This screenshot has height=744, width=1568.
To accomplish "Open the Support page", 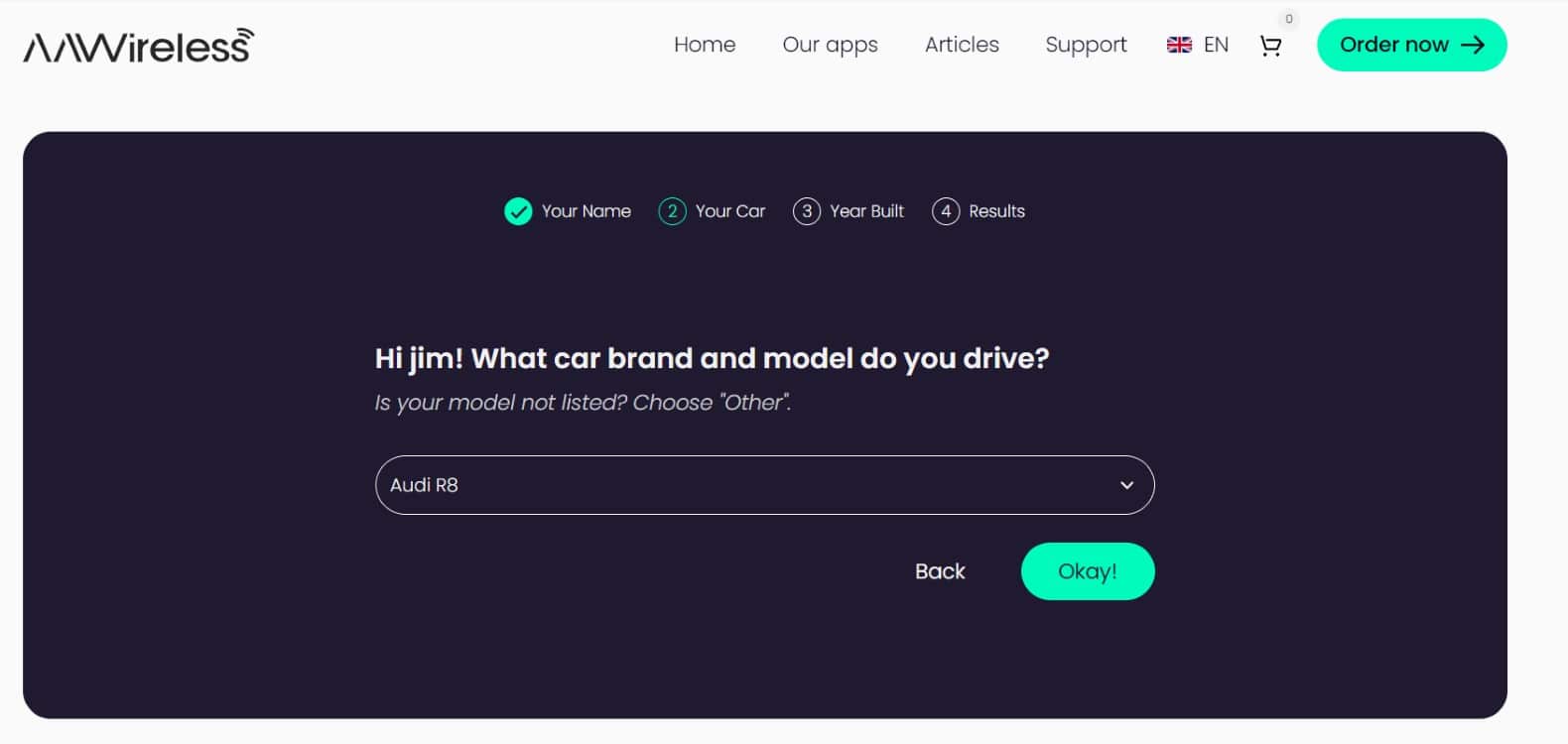I will [x=1085, y=45].
